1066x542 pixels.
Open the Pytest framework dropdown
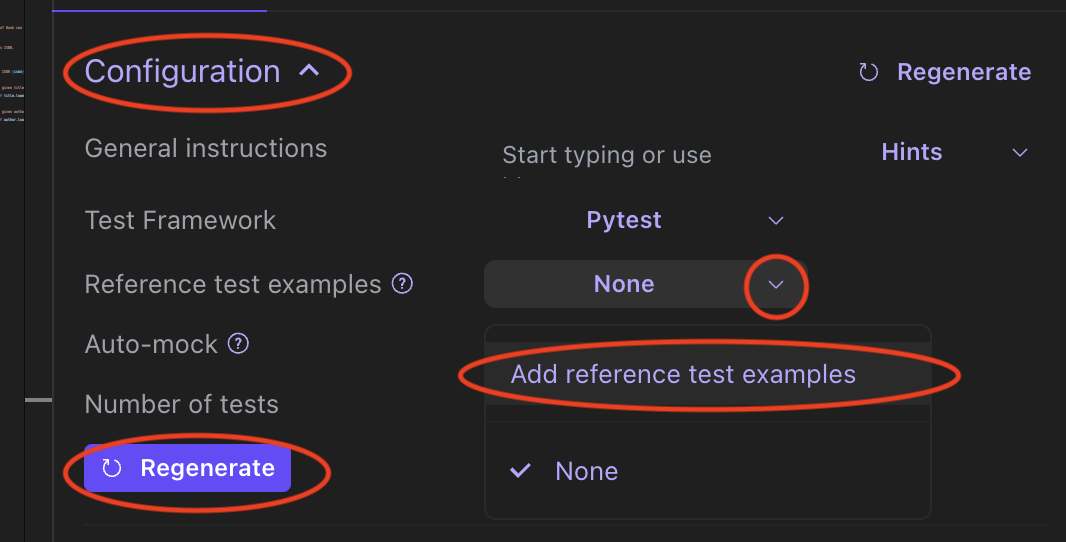tap(685, 220)
